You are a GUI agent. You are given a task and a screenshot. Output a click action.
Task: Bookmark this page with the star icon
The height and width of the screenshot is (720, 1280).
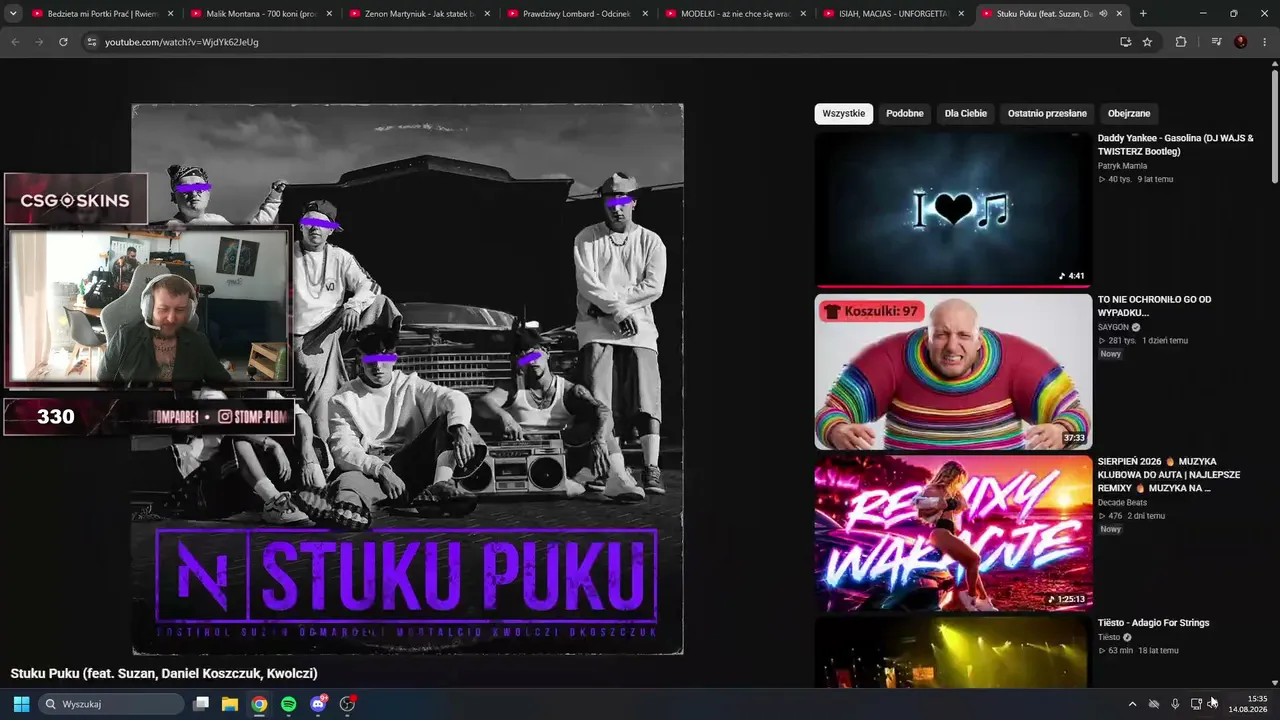pos(1147,42)
